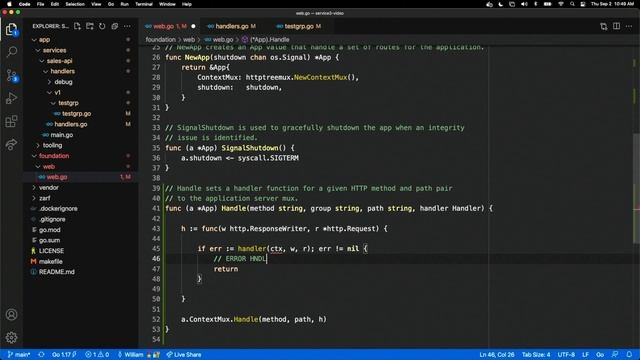640x360 pixels.
Task: Show errors and warnings count
Action: (x=97, y=355)
